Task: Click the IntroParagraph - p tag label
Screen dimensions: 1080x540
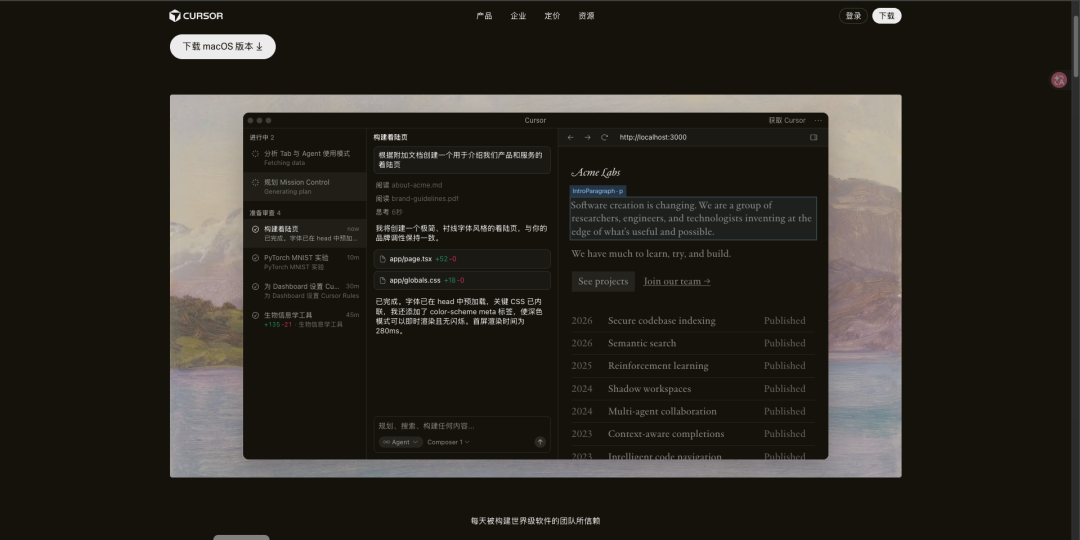Action: [x=598, y=191]
